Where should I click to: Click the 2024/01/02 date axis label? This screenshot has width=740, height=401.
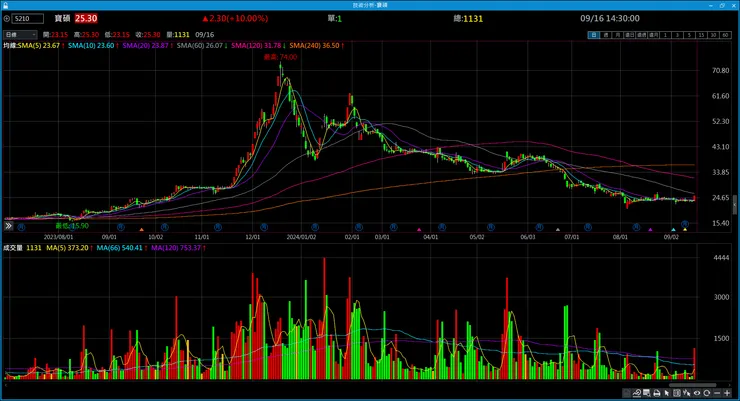(x=301, y=237)
